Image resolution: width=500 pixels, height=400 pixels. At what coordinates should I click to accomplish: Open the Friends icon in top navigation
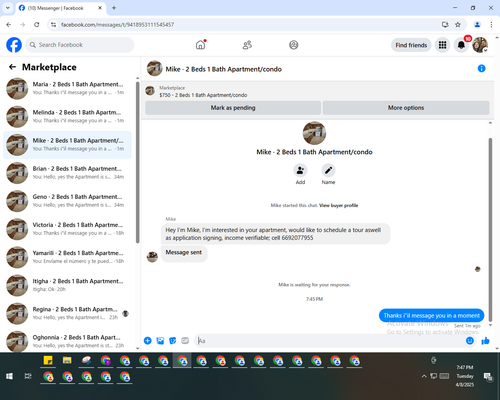tap(247, 45)
